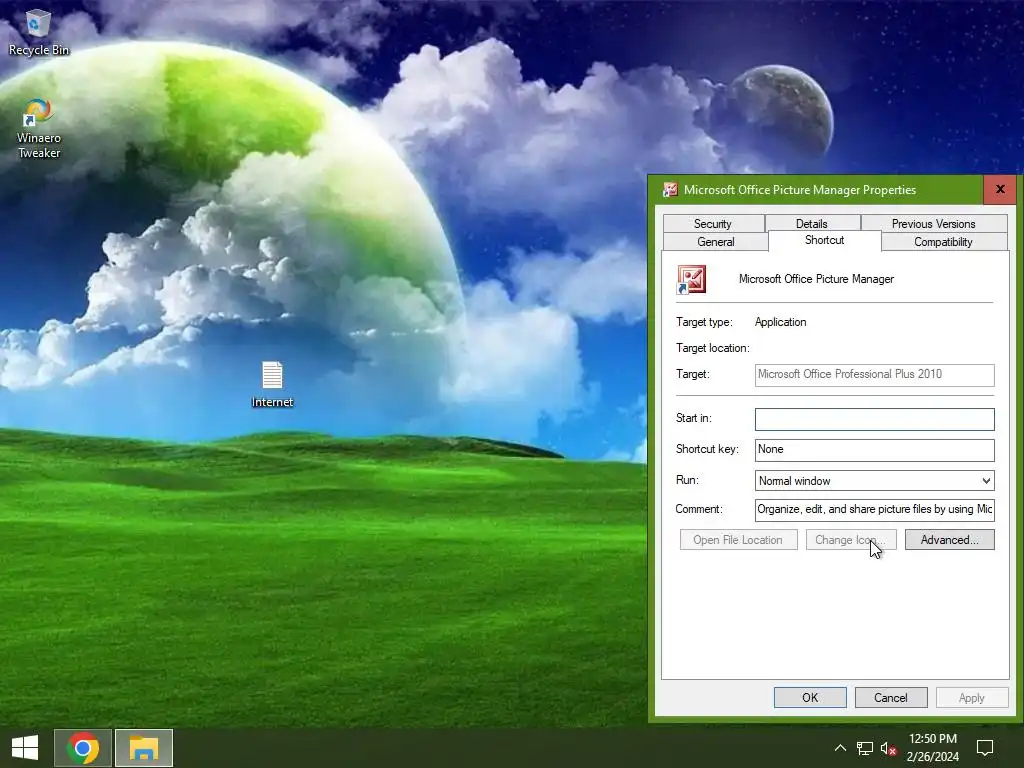The width and height of the screenshot is (1024, 768).
Task: Click the Change Icon button
Action: (x=851, y=540)
